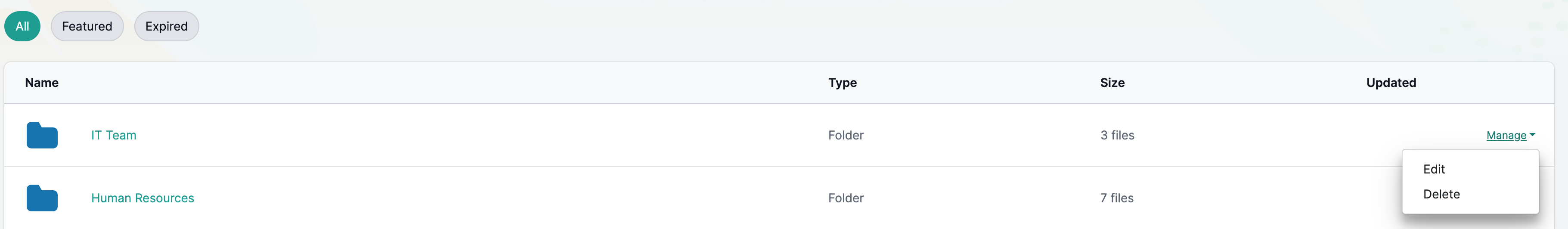Click the caret arrow beside Manage
The width and height of the screenshot is (1568, 229).
1532,135
